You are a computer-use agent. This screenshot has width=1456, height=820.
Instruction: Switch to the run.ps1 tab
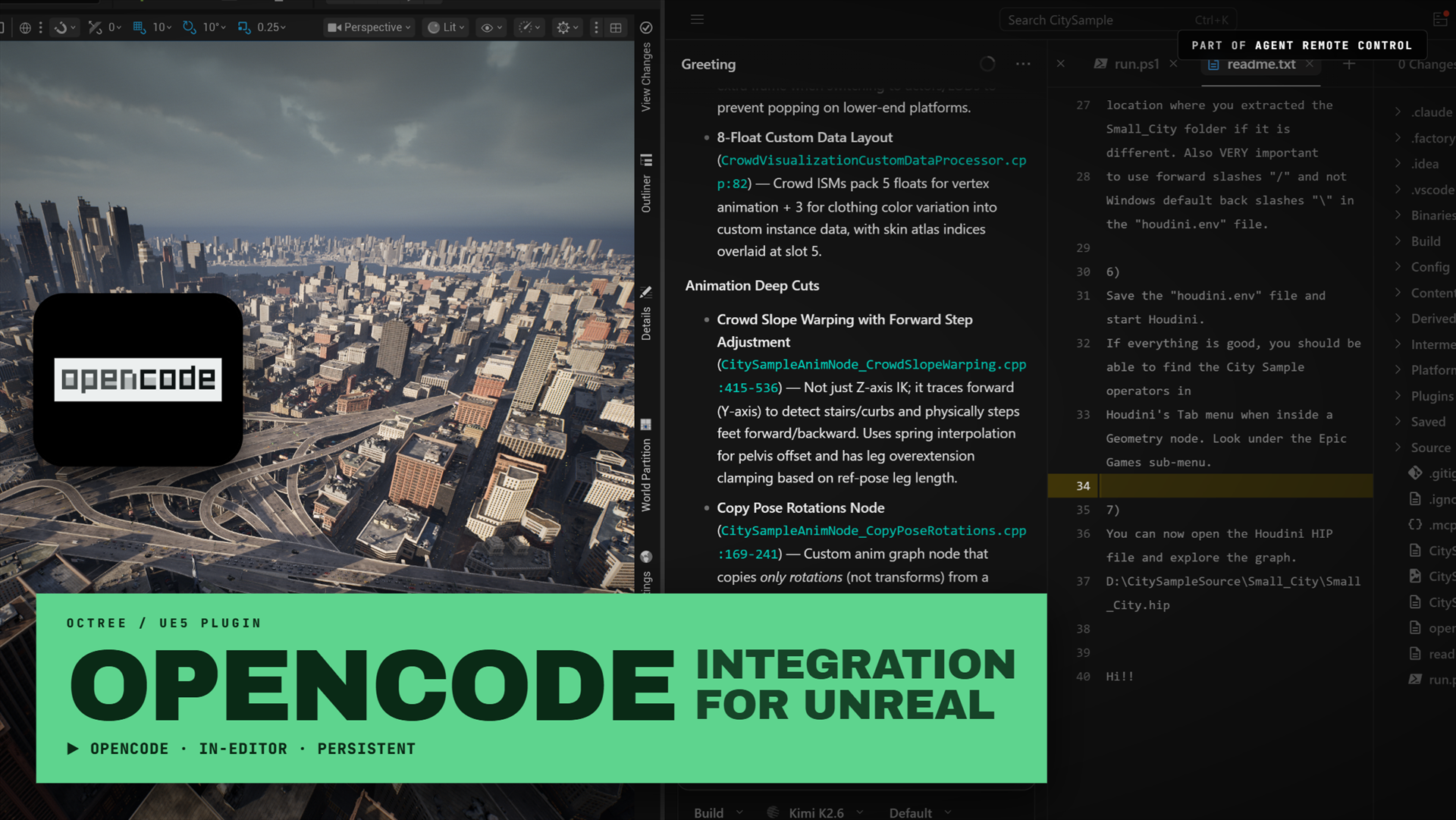1128,64
